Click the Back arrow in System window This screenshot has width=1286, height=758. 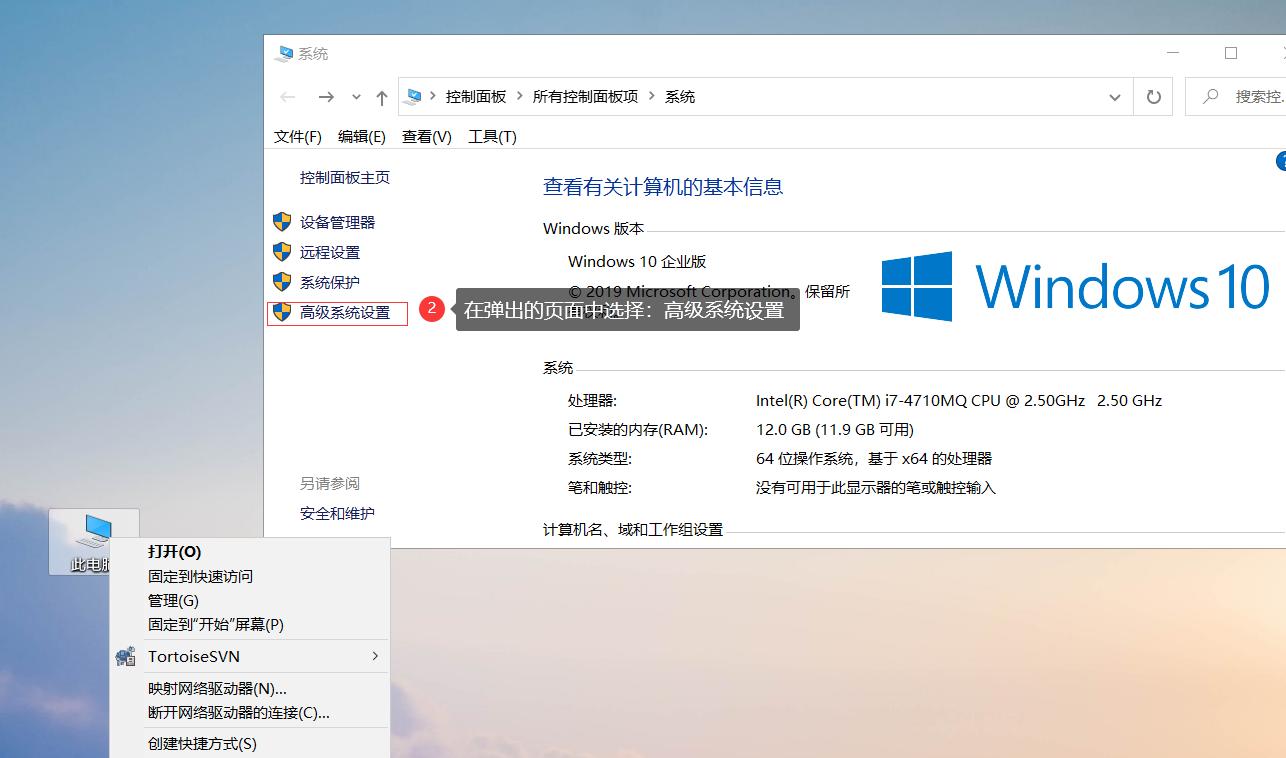pyautogui.click(x=288, y=97)
